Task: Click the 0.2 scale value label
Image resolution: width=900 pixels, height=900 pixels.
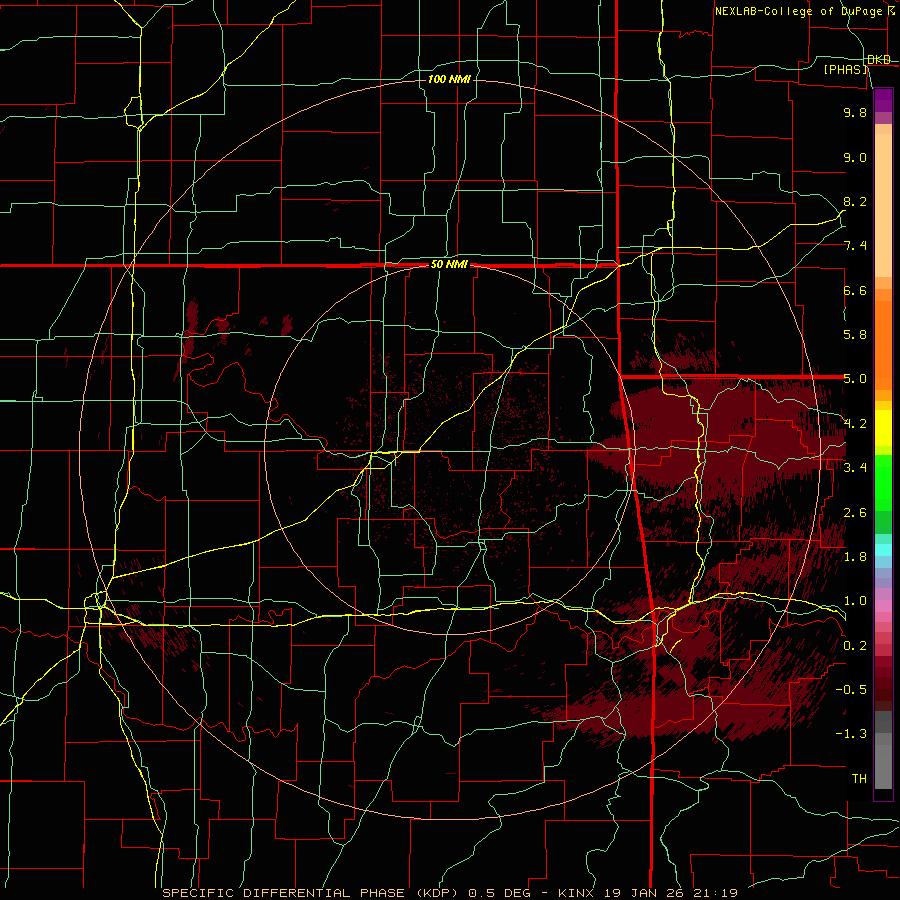Action: click(x=855, y=646)
